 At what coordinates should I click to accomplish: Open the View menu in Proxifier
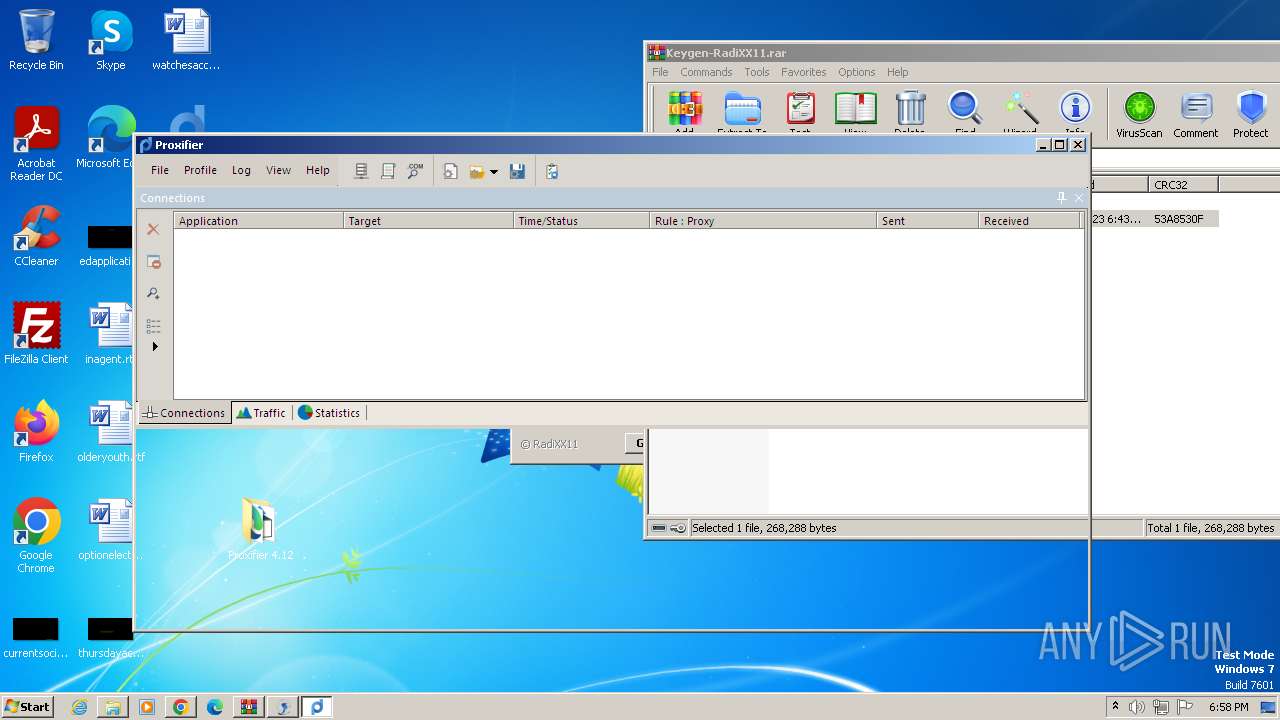278,170
